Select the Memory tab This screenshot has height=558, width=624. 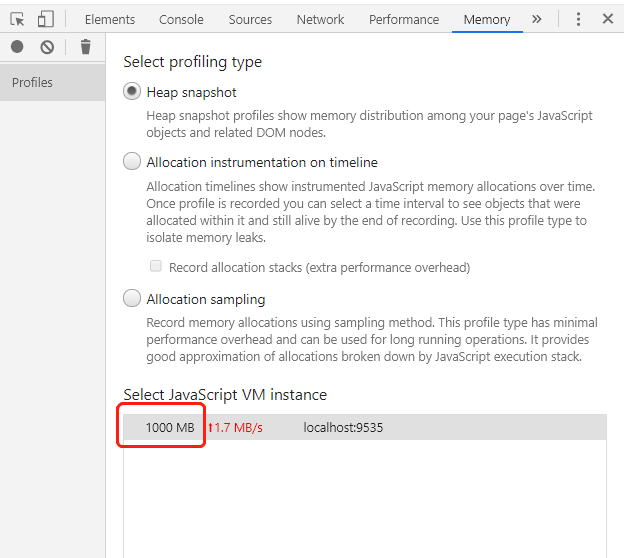click(x=487, y=20)
